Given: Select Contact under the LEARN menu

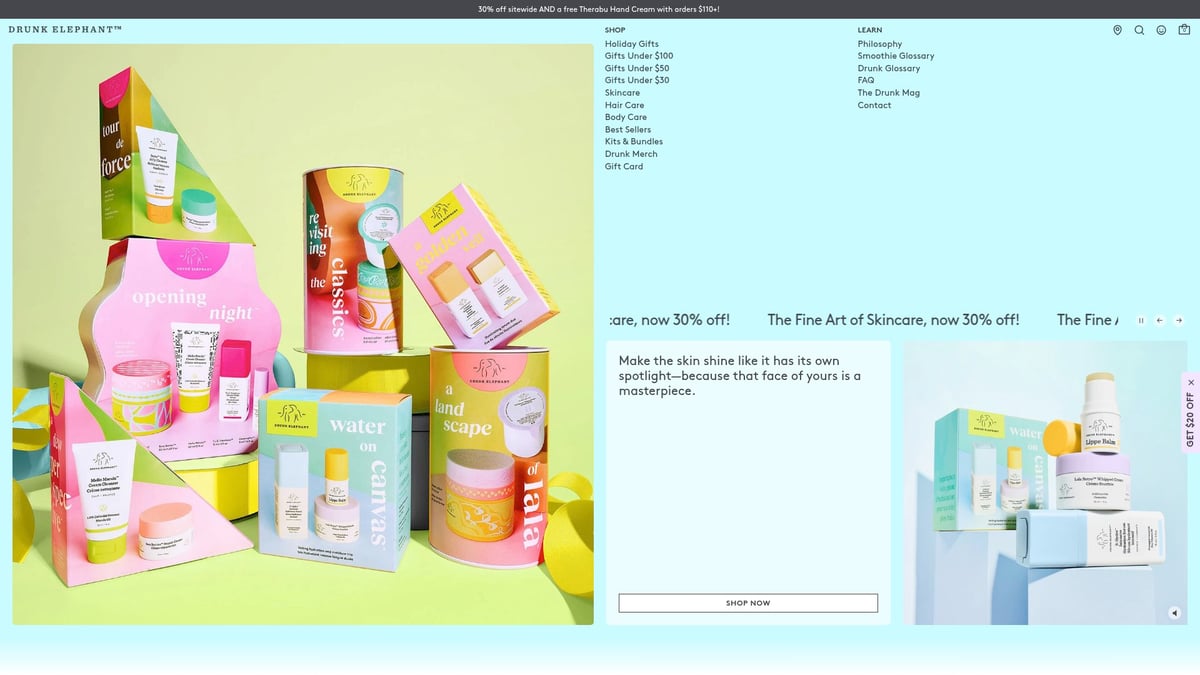Looking at the screenshot, I should tap(874, 104).
